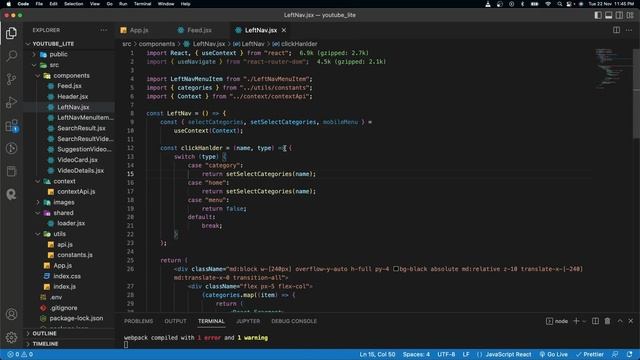640x360 pixels.
Task: Toggle Primary Side Bar layout icon
Action: [x=598, y=15]
